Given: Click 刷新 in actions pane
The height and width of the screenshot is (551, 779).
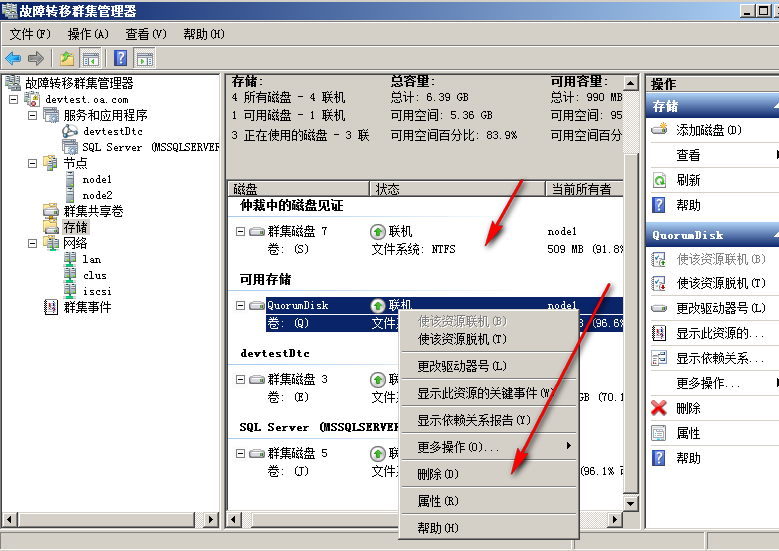Looking at the screenshot, I should pos(688,180).
